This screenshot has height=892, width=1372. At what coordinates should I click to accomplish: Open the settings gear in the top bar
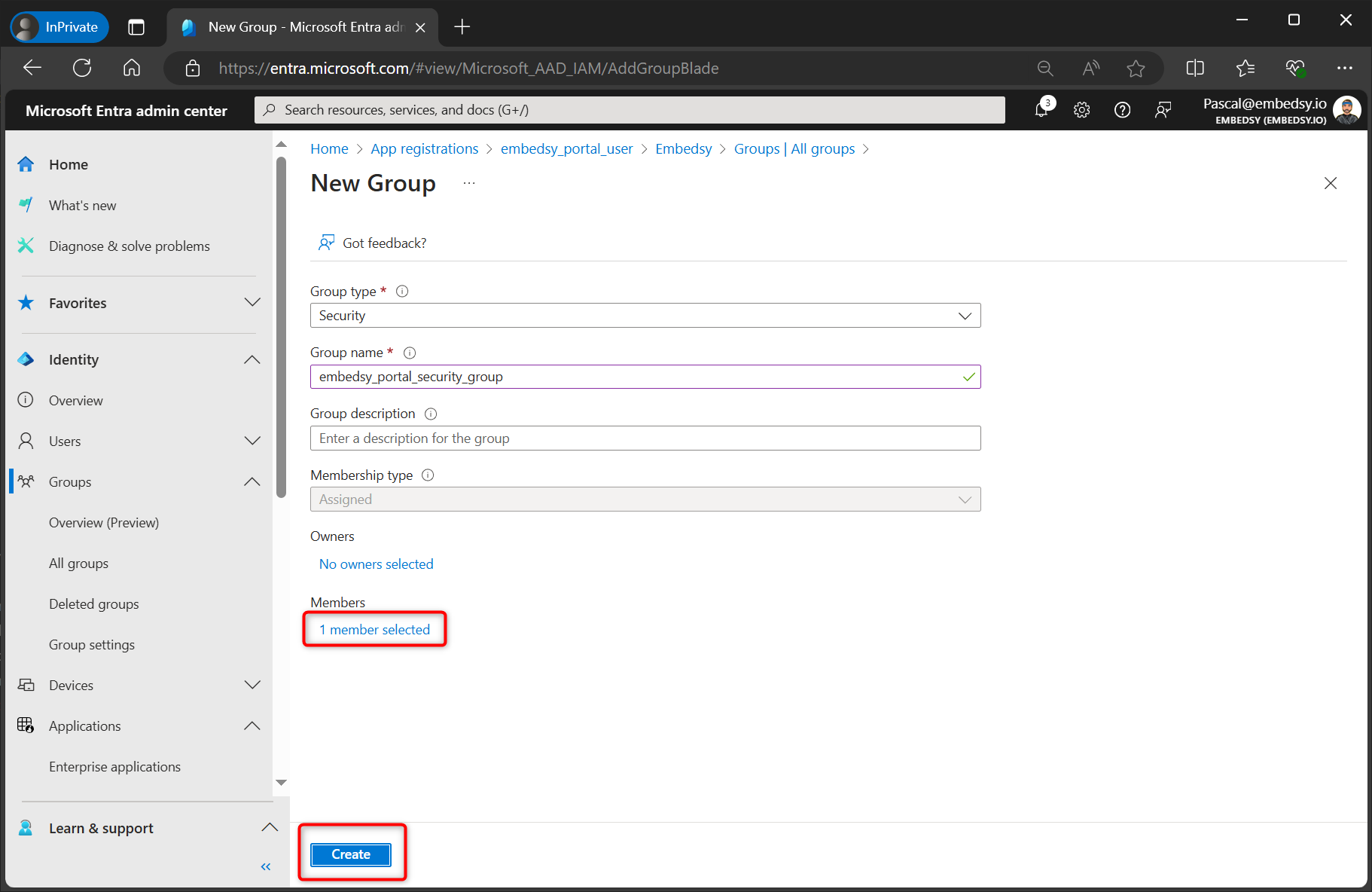tap(1082, 109)
